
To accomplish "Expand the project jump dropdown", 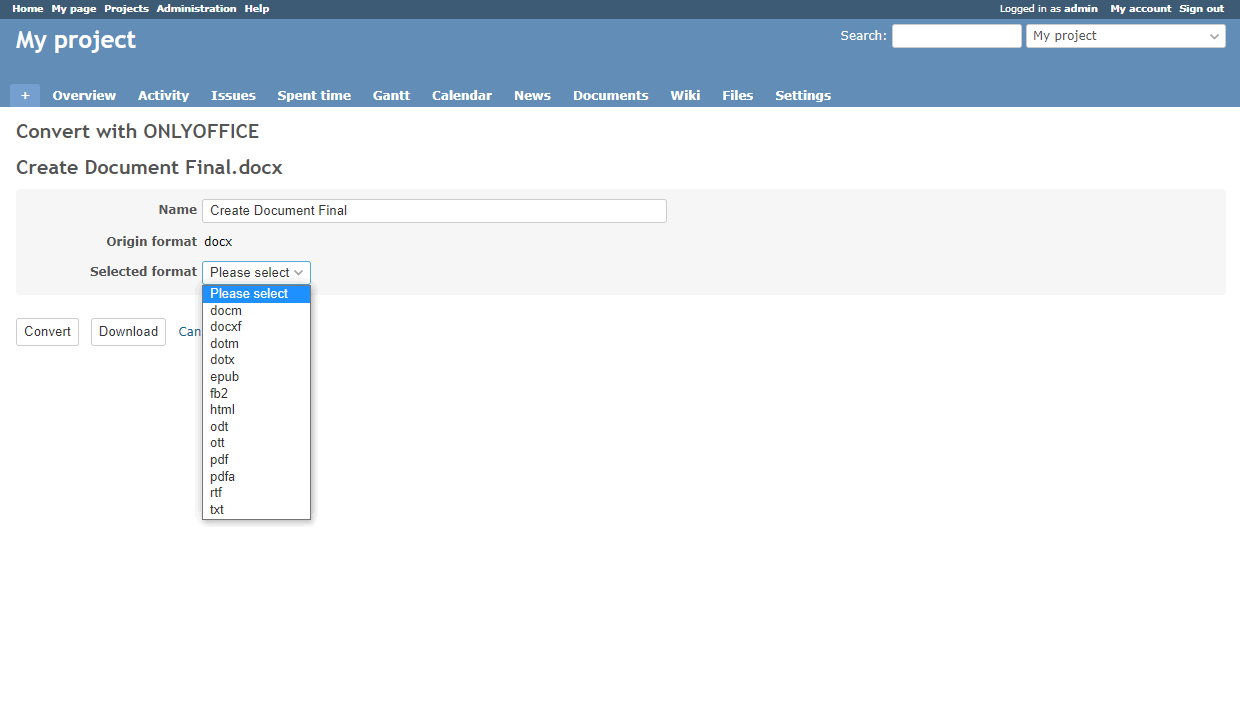I will (x=1126, y=36).
